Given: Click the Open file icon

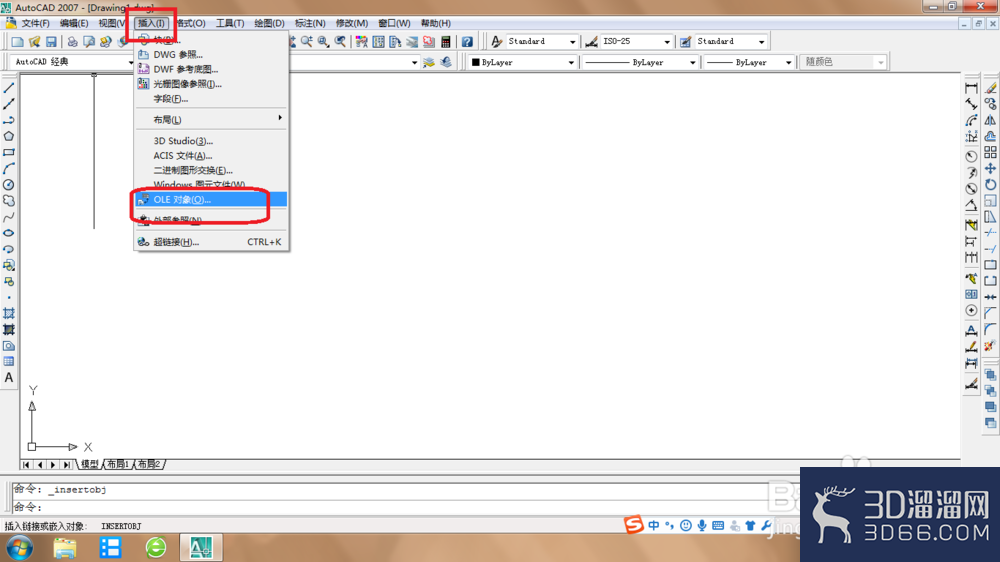Looking at the screenshot, I should [x=34, y=41].
